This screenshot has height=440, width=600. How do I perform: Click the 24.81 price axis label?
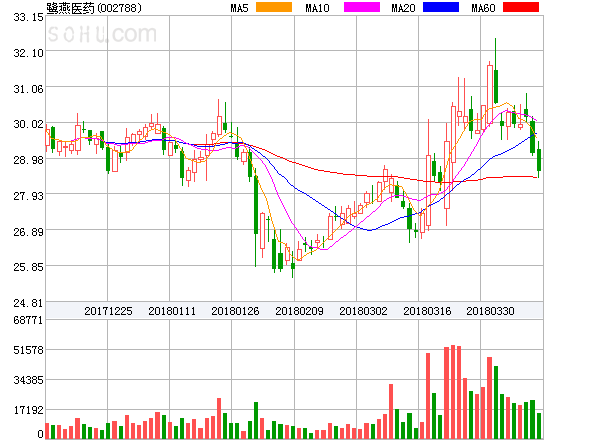28,303
